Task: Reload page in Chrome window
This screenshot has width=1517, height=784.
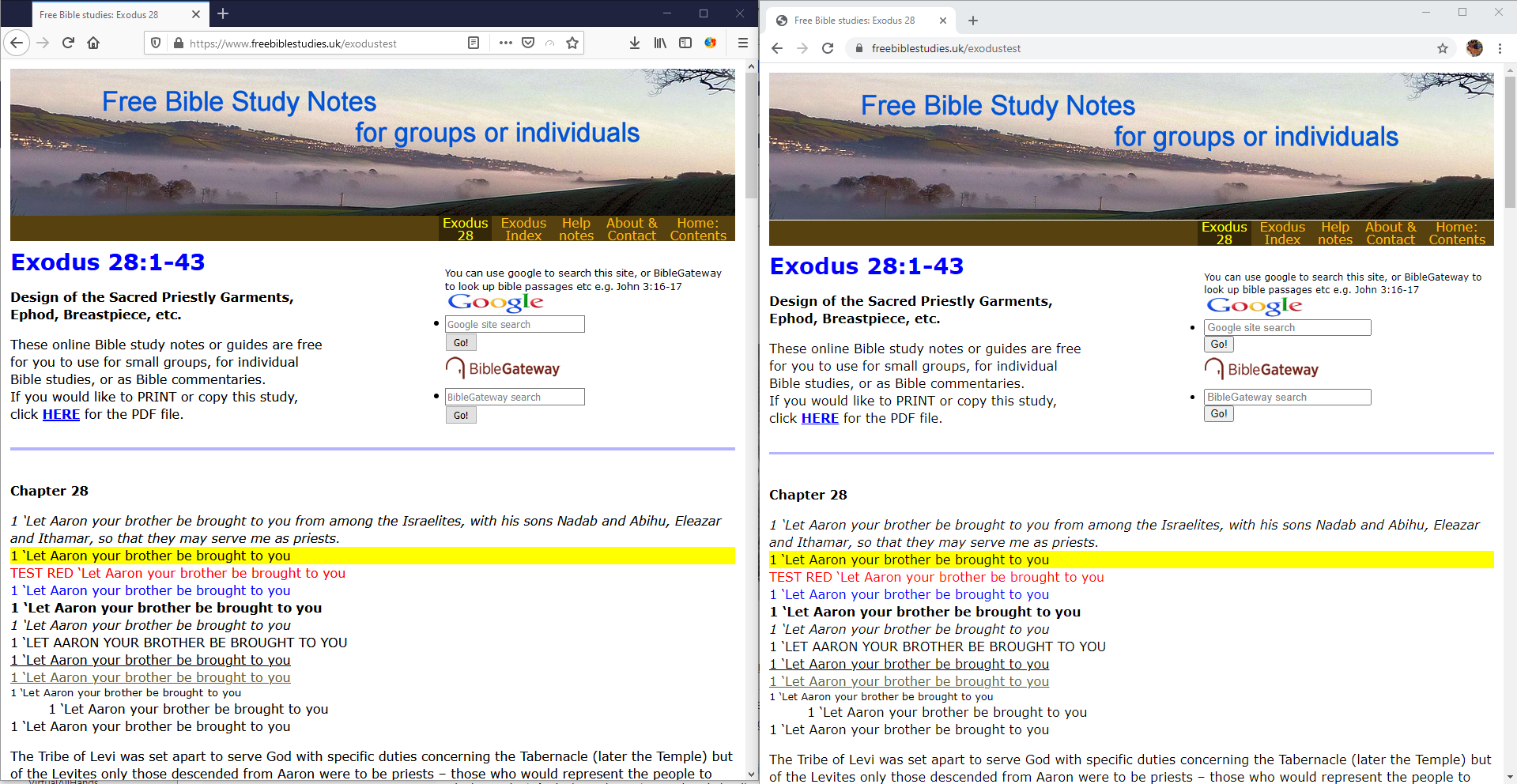Action: [x=828, y=48]
